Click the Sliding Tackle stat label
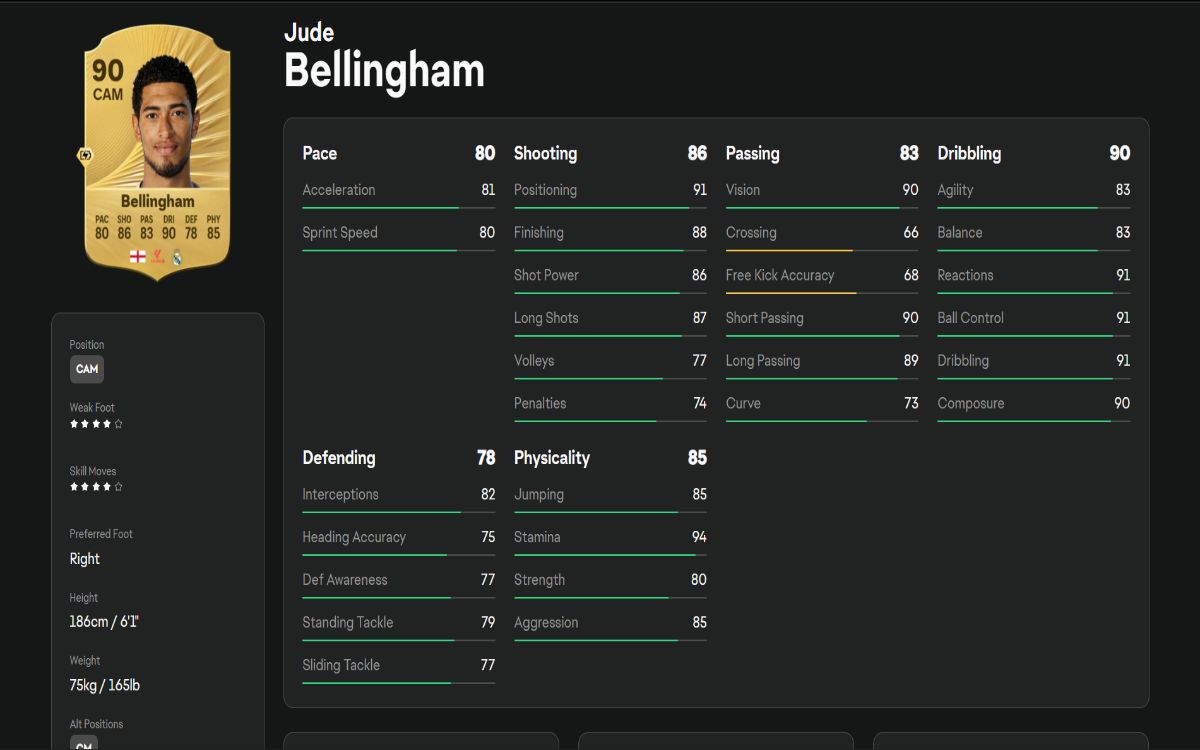The height and width of the screenshot is (750, 1200). click(x=341, y=665)
